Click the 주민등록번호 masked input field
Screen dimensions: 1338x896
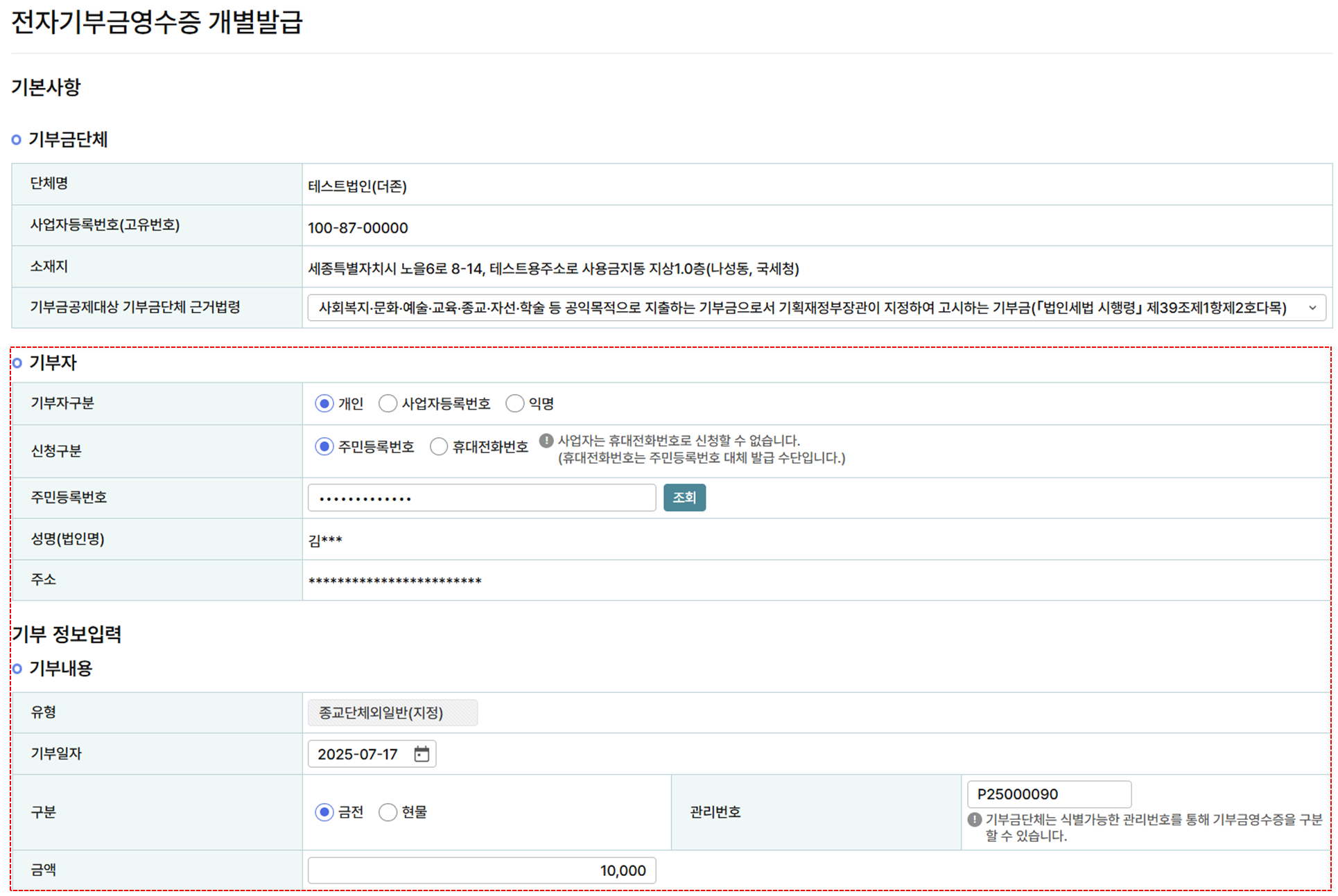pos(481,498)
